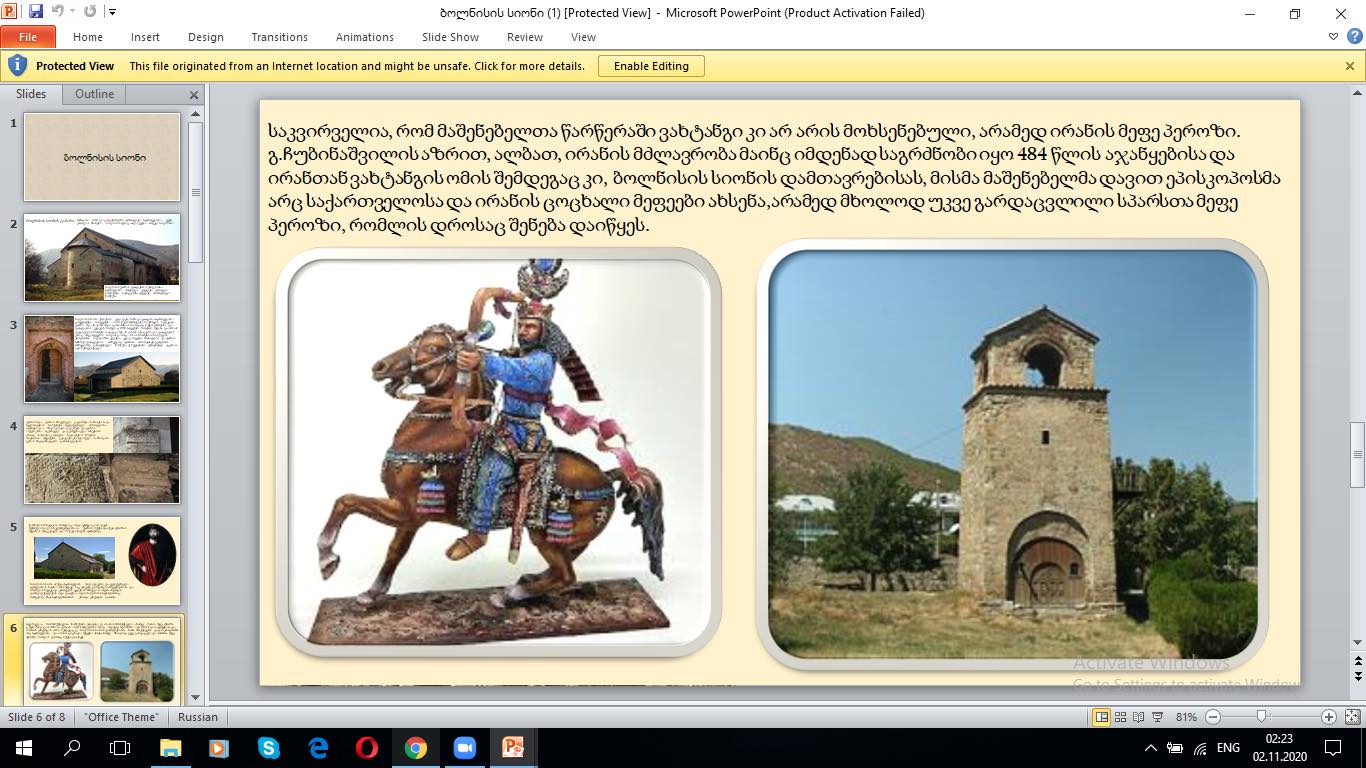Click the "Office Theme" status bar entry
The image size is (1366, 768).
tap(121, 717)
